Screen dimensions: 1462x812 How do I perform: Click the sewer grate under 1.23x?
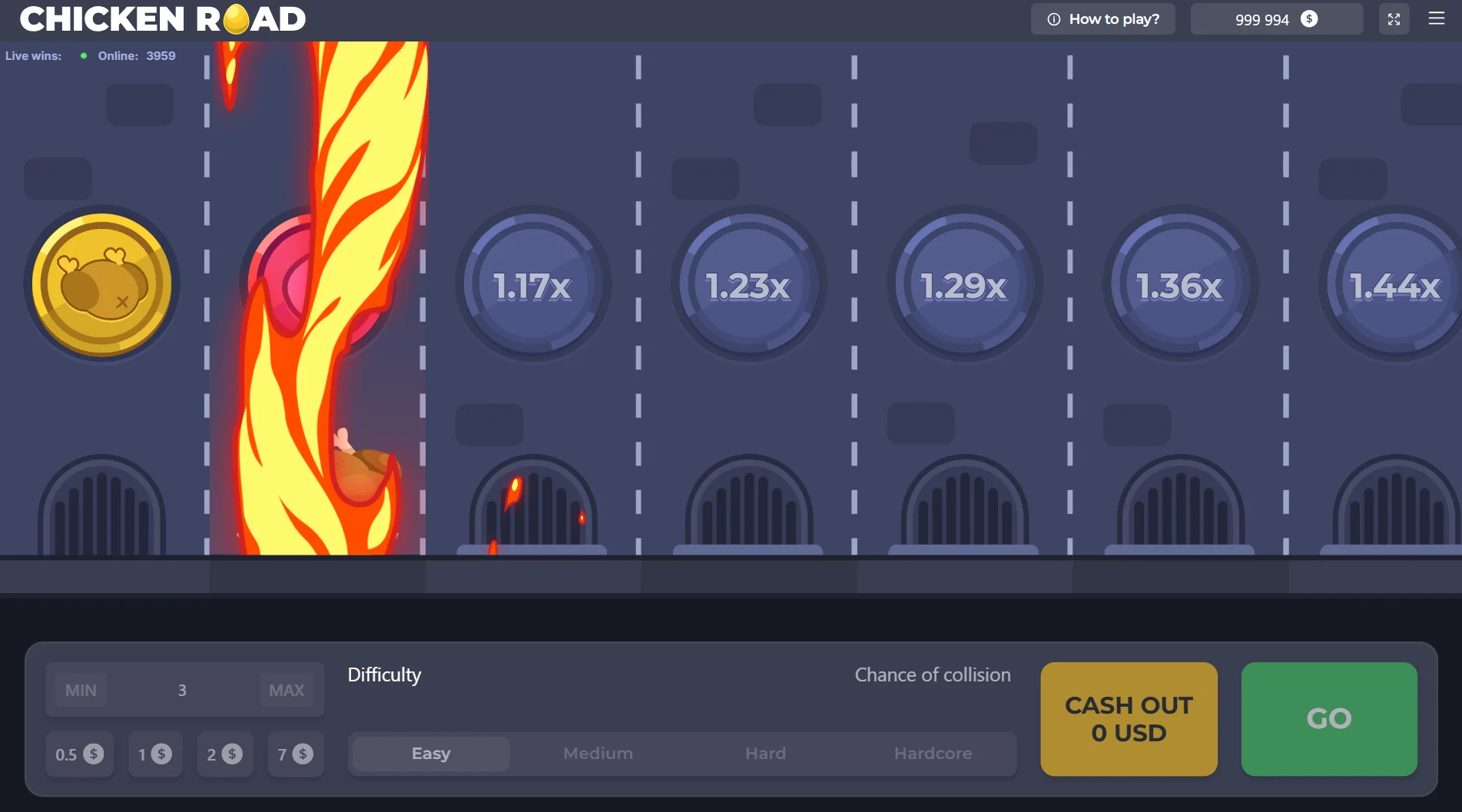(x=748, y=505)
